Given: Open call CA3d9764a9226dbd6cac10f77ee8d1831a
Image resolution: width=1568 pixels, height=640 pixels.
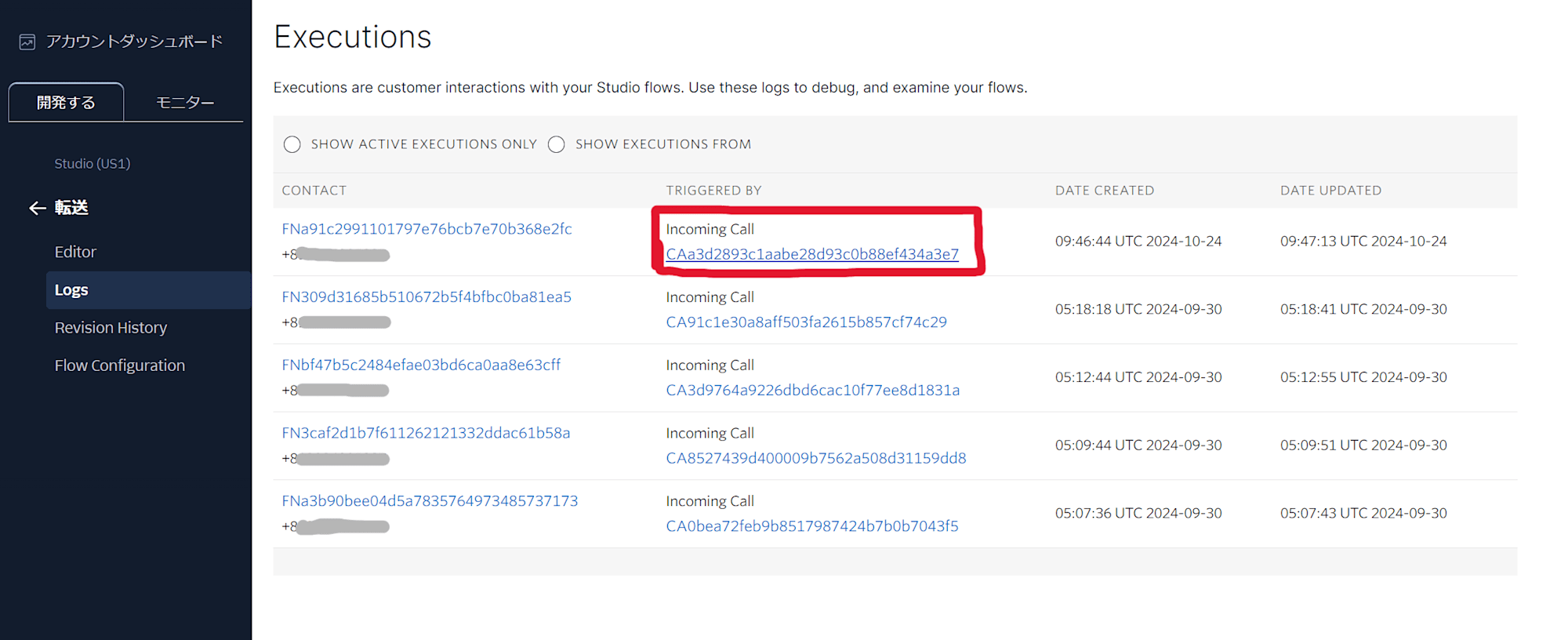Looking at the screenshot, I should point(812,390).
